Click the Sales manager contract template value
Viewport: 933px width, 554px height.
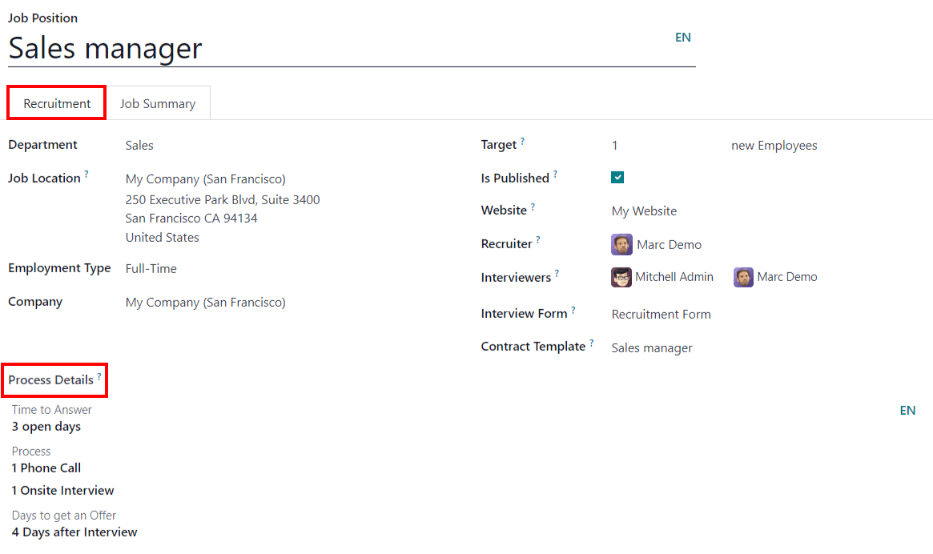click(x=651, y=348)
